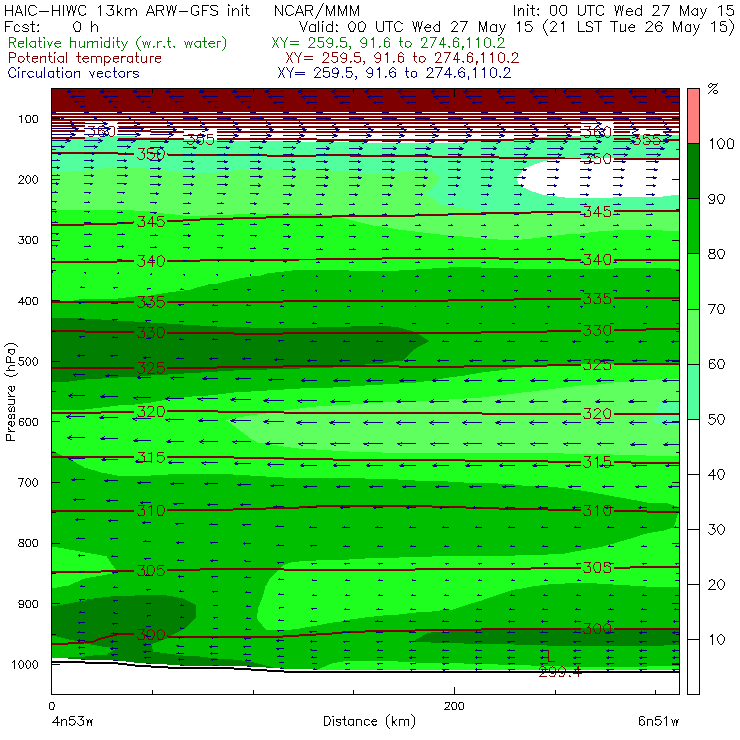Click the '80' colorbar tick label
Image resolution: width=740 pixels, height=740 pixels.
(716, 254)
